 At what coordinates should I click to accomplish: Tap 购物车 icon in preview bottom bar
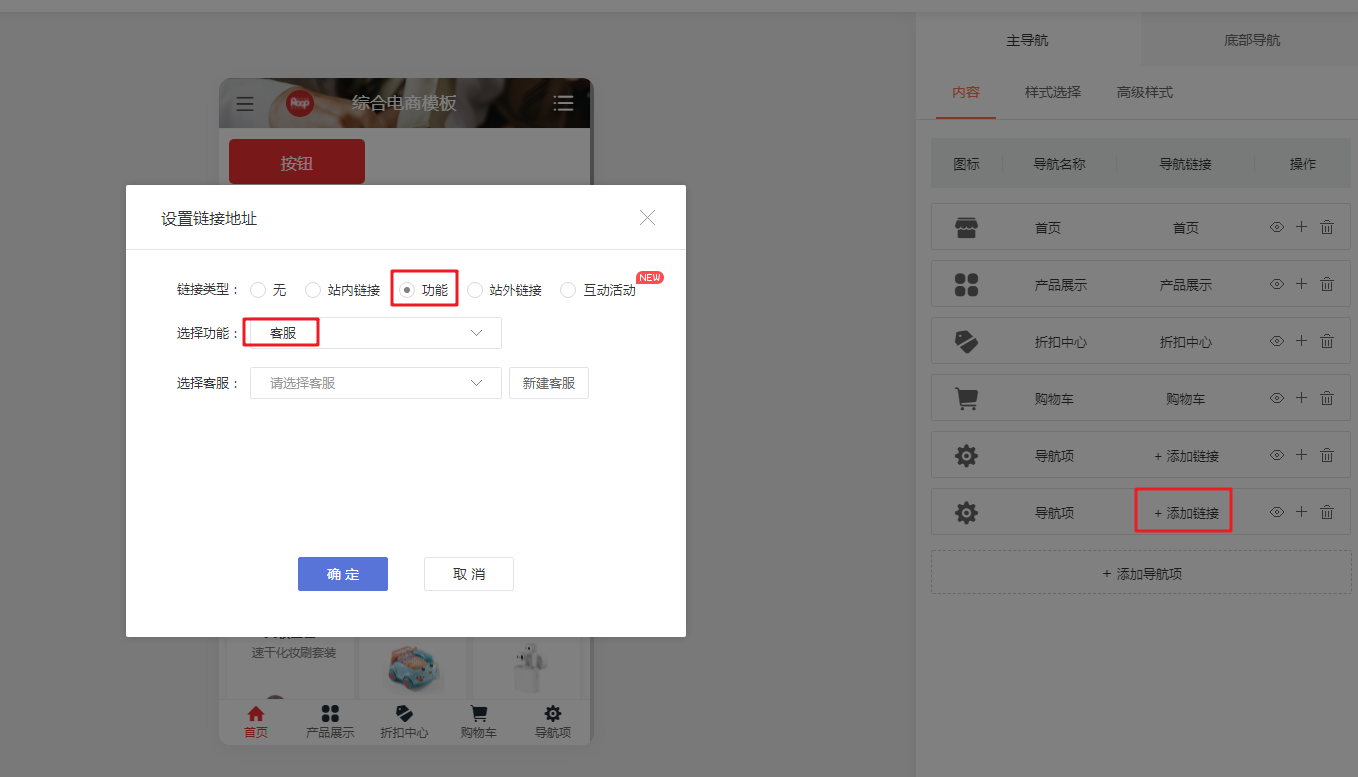tap(479, 714)
